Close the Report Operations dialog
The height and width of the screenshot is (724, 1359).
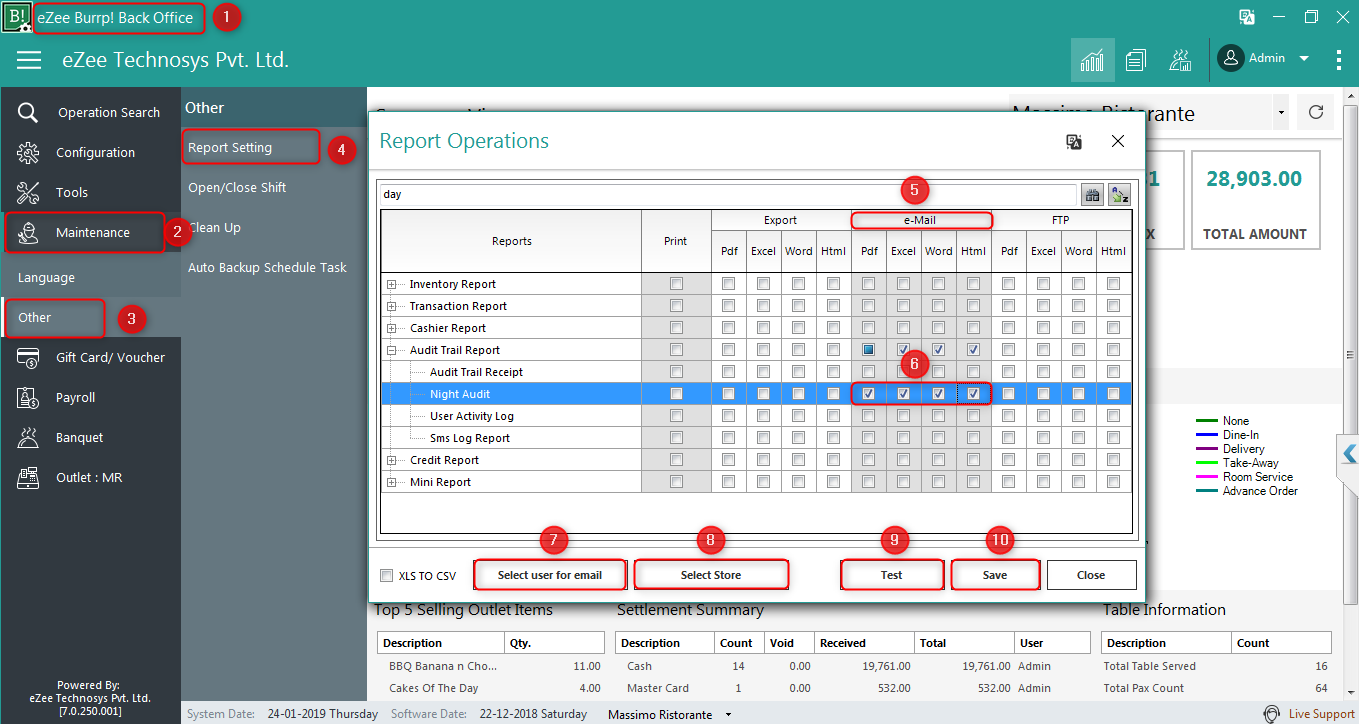[1118, 141]
